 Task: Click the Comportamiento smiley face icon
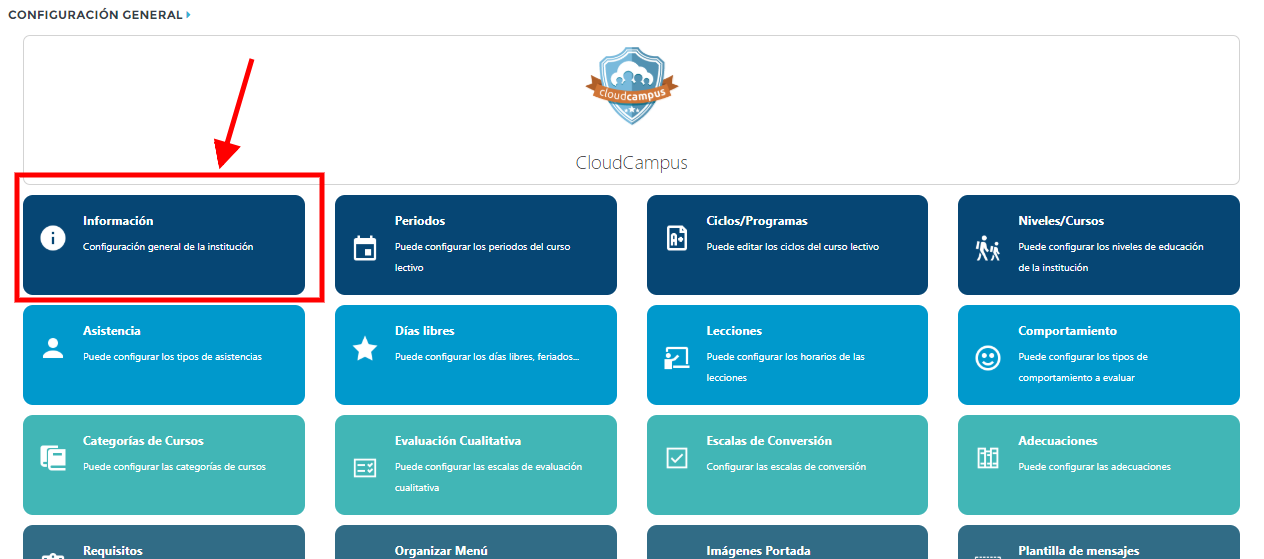pyautogui.click(x=988, y=358)
